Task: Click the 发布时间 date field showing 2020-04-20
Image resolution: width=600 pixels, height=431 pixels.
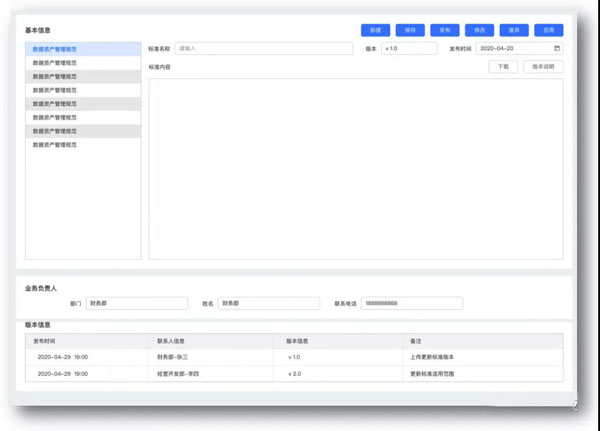Action: (x=519, y=49)
